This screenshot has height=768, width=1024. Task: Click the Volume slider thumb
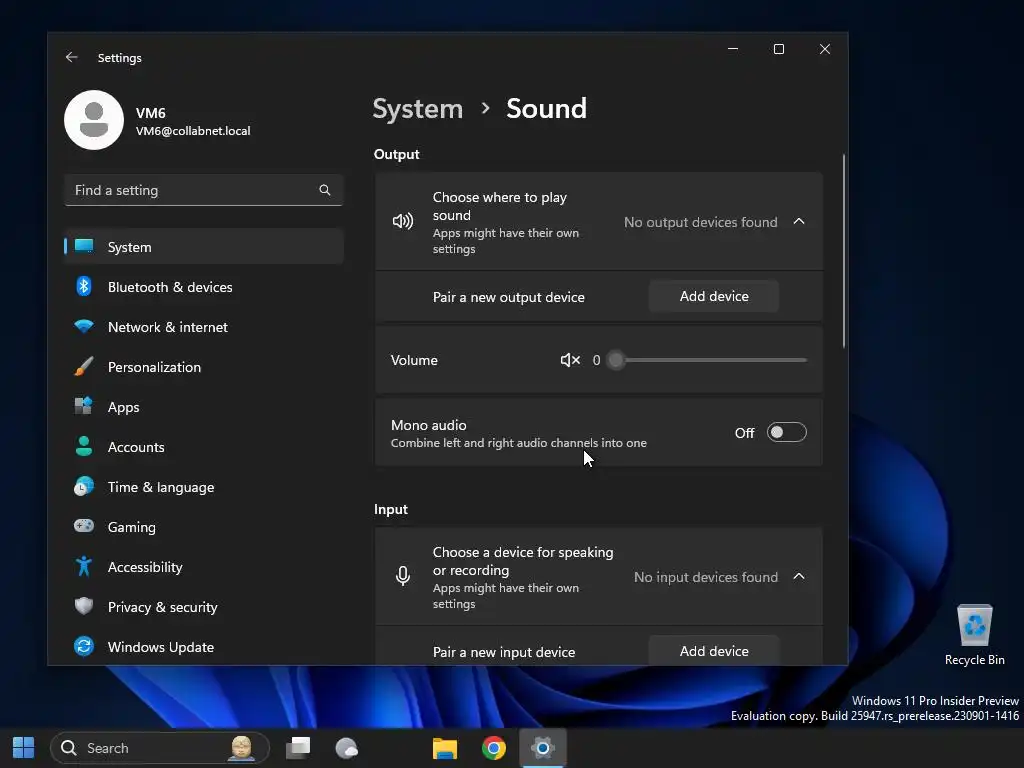[x=616, y=360]
